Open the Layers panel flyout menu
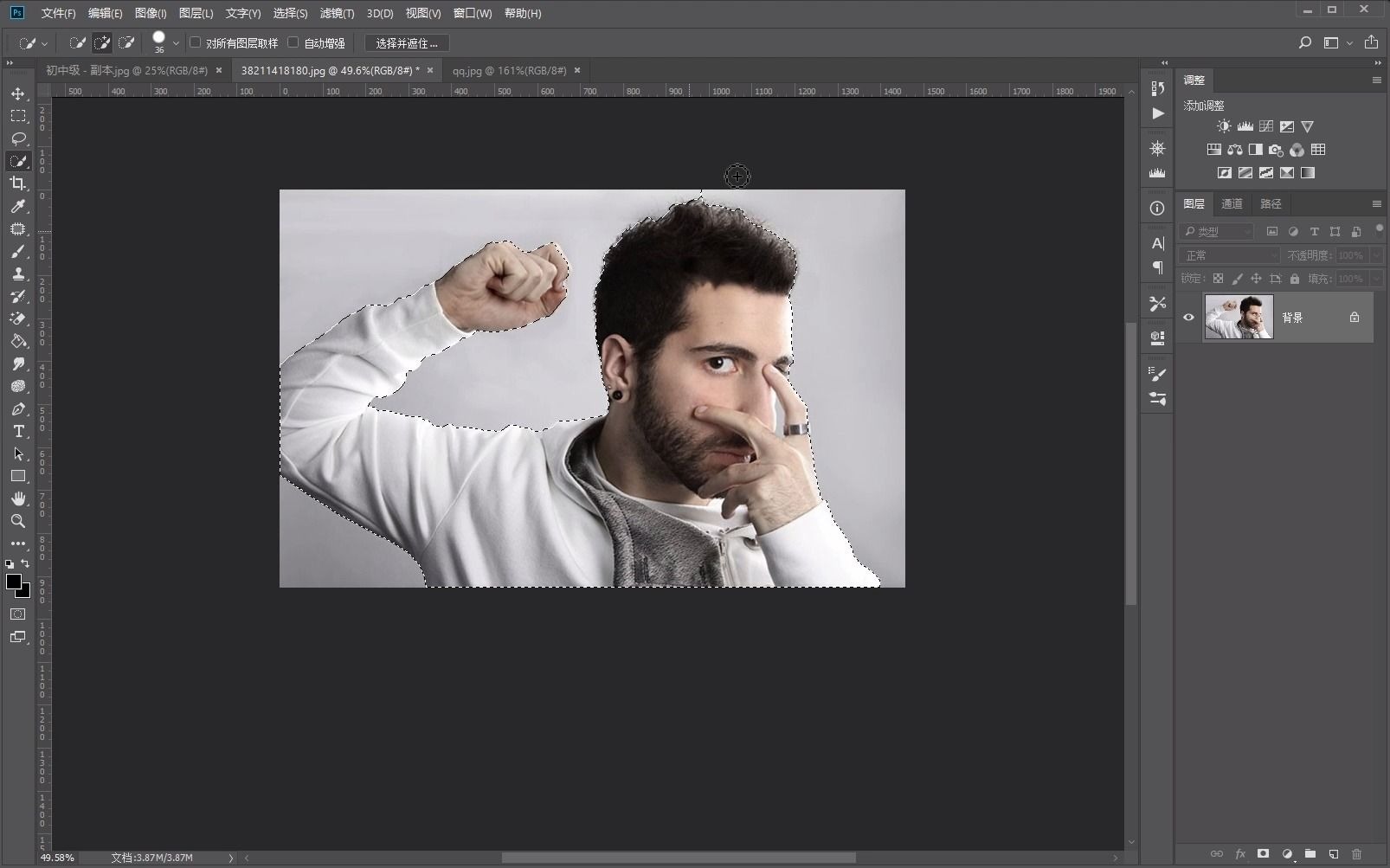 [1376, 204]
